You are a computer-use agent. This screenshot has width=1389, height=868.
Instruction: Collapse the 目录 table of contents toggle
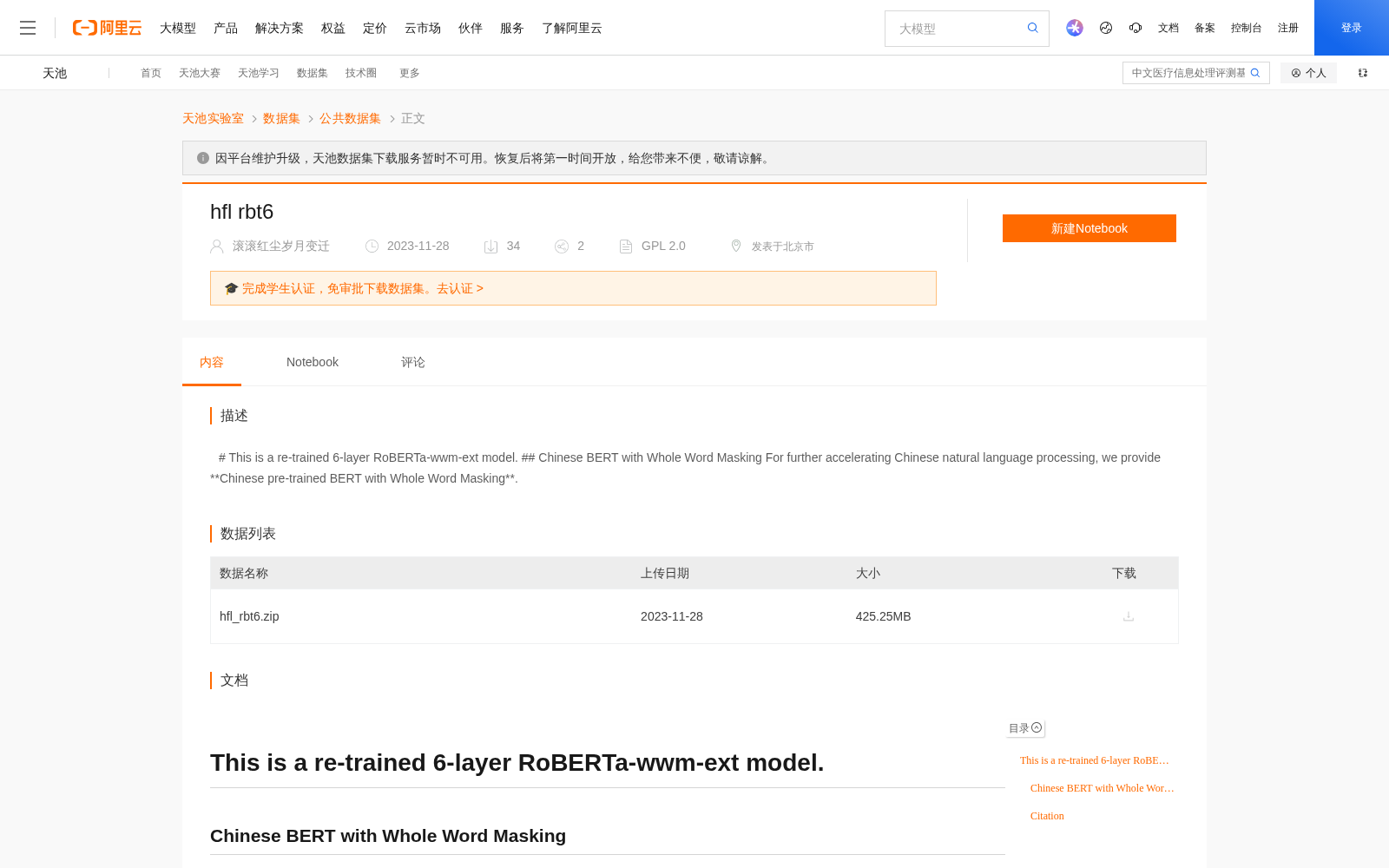[1037, 728]
